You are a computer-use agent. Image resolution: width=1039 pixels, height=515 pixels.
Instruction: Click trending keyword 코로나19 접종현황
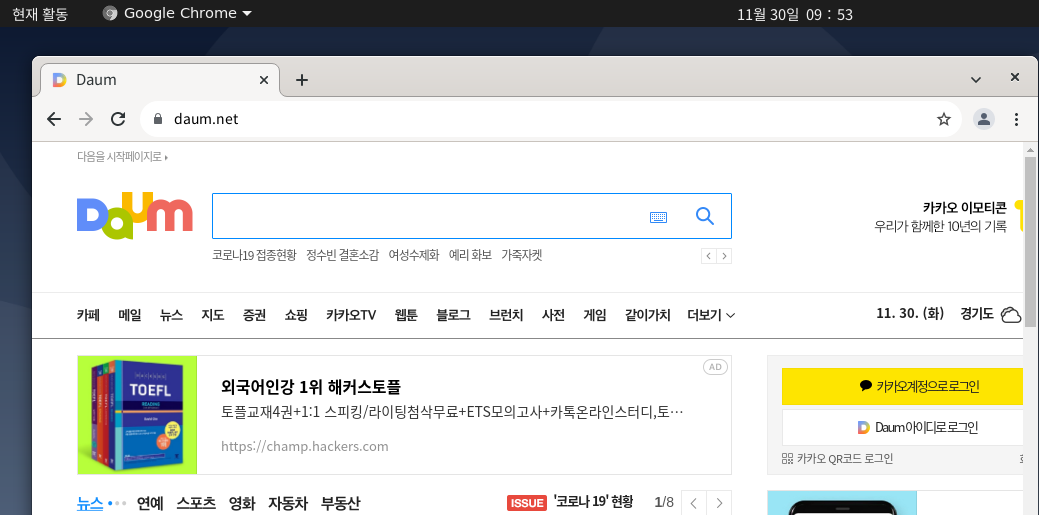pyautogui.click(x=254, y=255)
